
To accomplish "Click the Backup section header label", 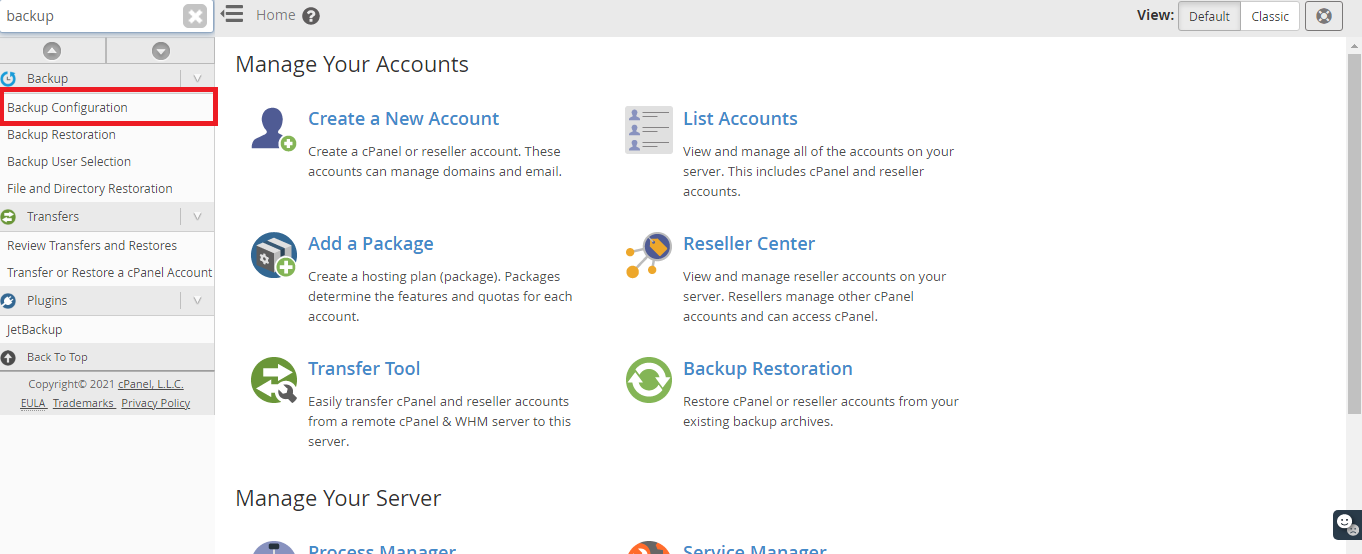I will [47, 78].
